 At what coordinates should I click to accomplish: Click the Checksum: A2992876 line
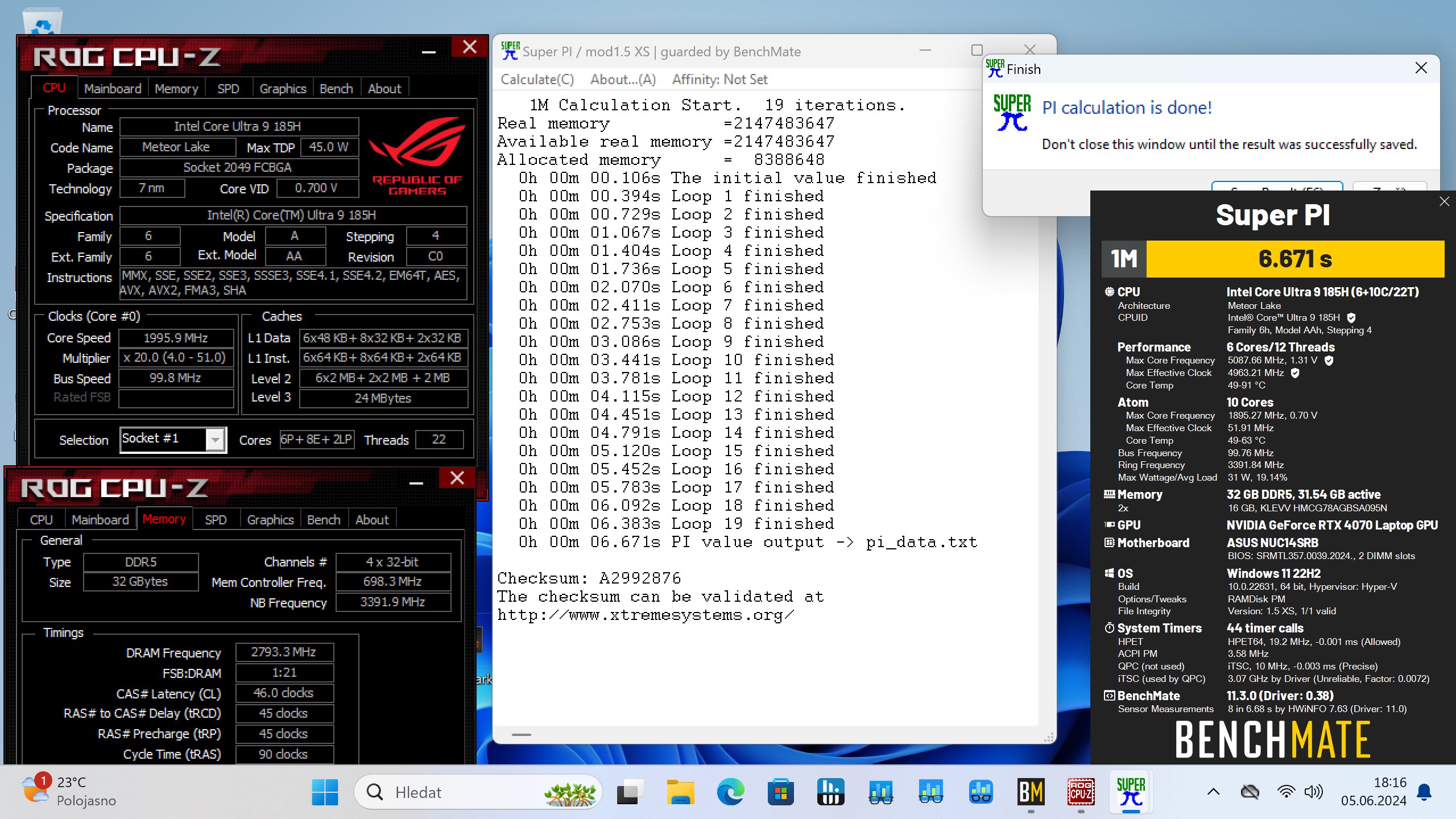pyautogui.click(x=589, y=578)
